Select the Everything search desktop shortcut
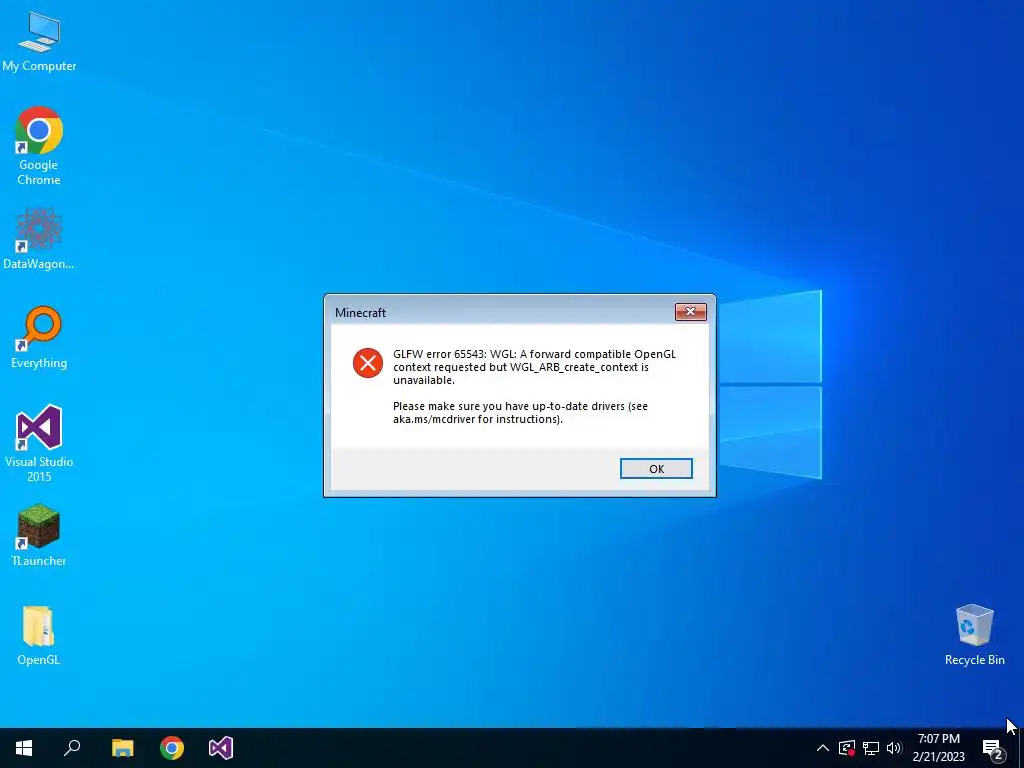Image resolution: width=1024 pixels, height=768 pixels. (x=39, y=338)
